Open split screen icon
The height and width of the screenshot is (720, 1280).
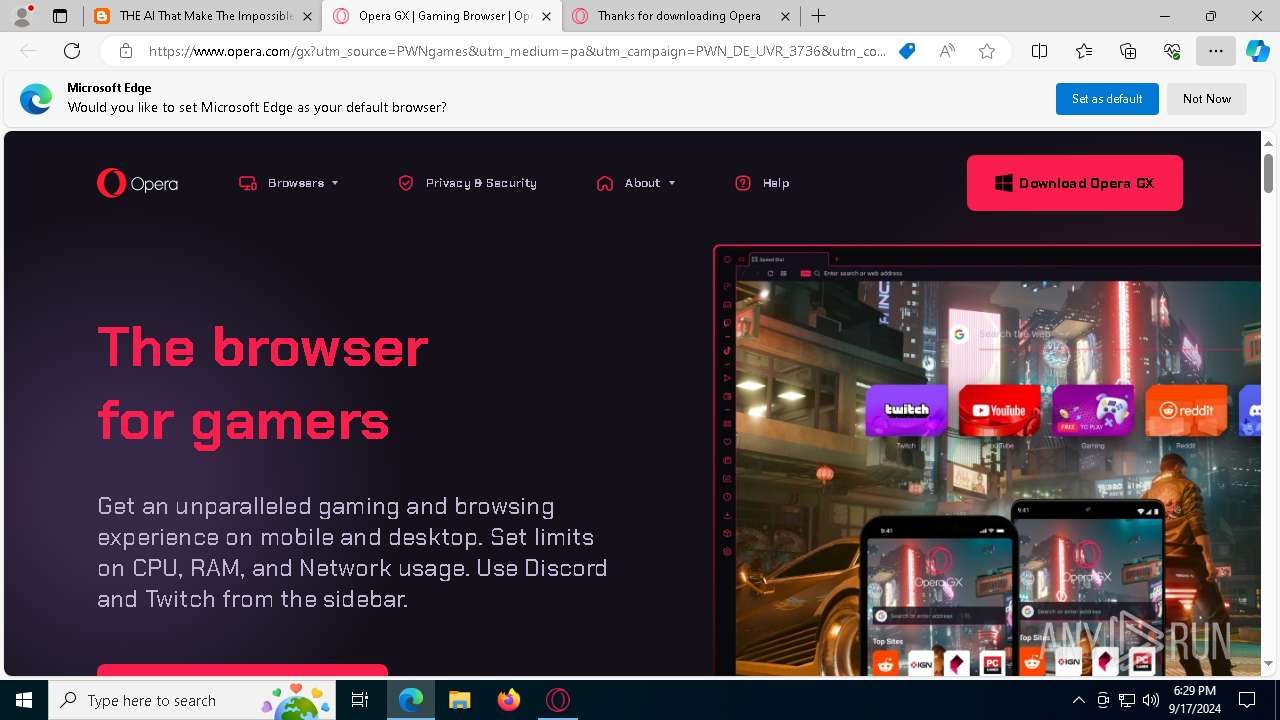(1040, 51)
